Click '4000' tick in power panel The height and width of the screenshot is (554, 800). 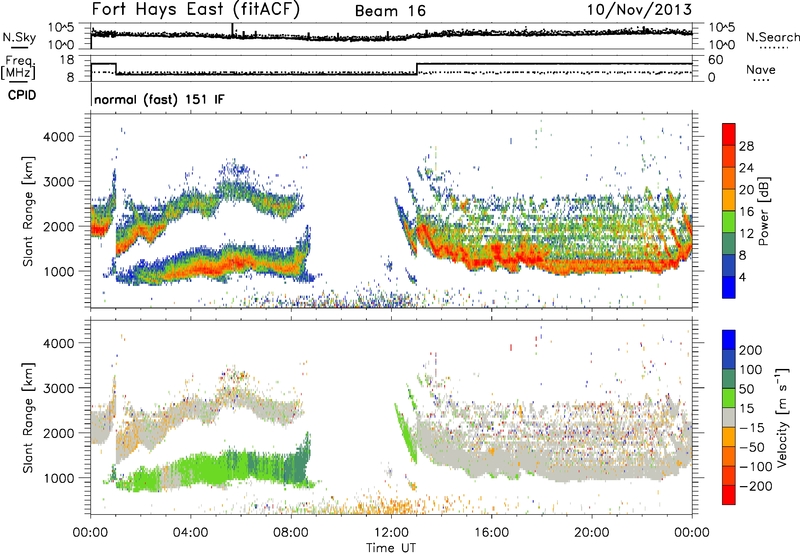coord(58,137)
